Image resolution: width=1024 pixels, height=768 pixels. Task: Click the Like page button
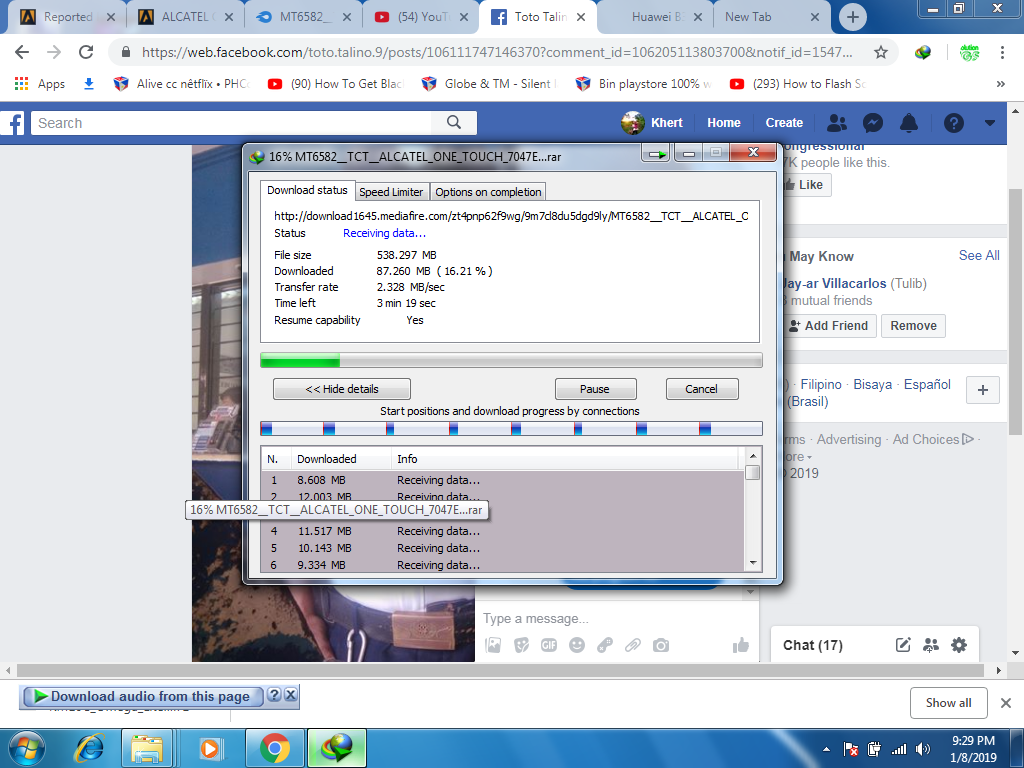pos(806,185)
